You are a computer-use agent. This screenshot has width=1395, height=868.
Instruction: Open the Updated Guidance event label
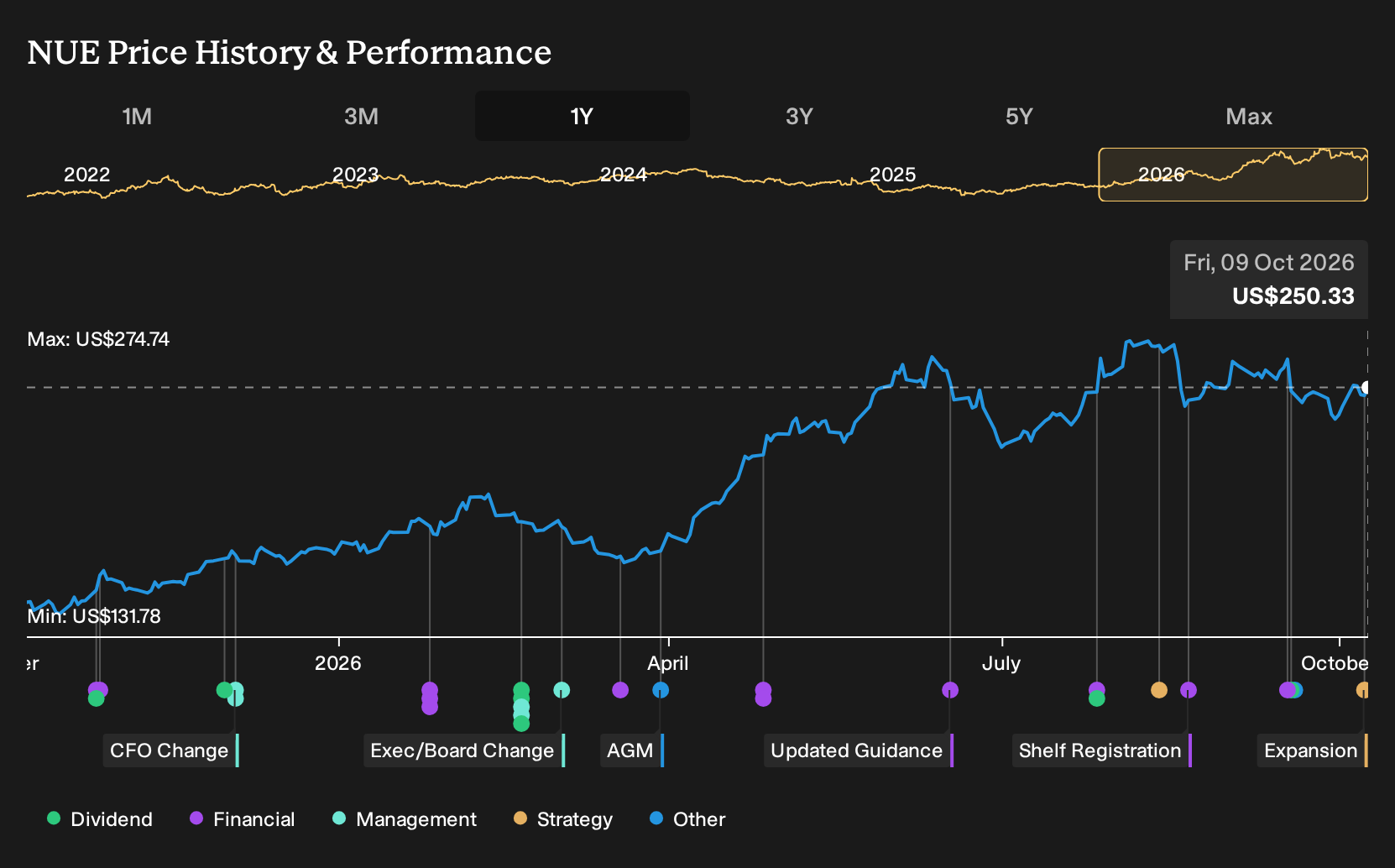[x=859, y=750]
